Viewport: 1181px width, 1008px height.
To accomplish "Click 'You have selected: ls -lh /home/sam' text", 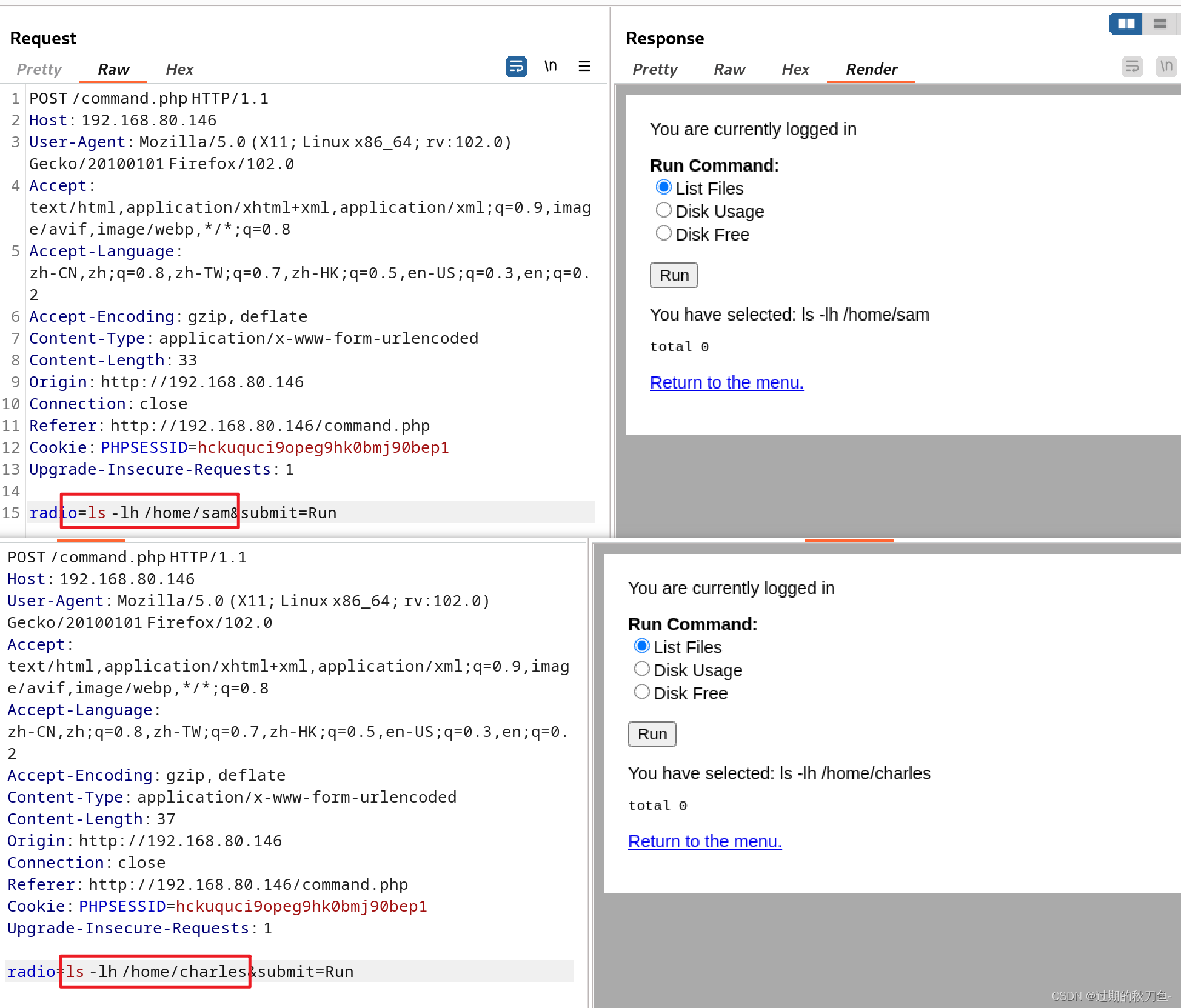I will (789, 315).
